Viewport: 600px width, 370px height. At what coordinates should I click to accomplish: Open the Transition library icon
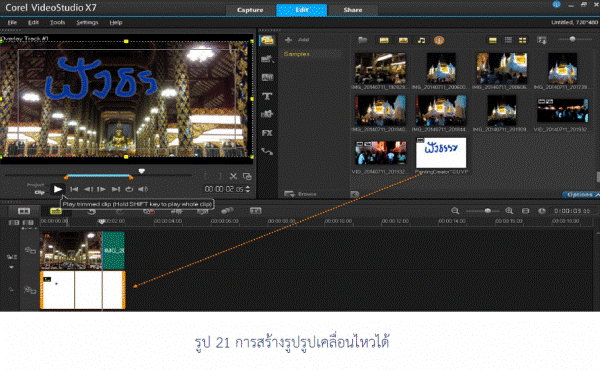[x=267, y=77]
